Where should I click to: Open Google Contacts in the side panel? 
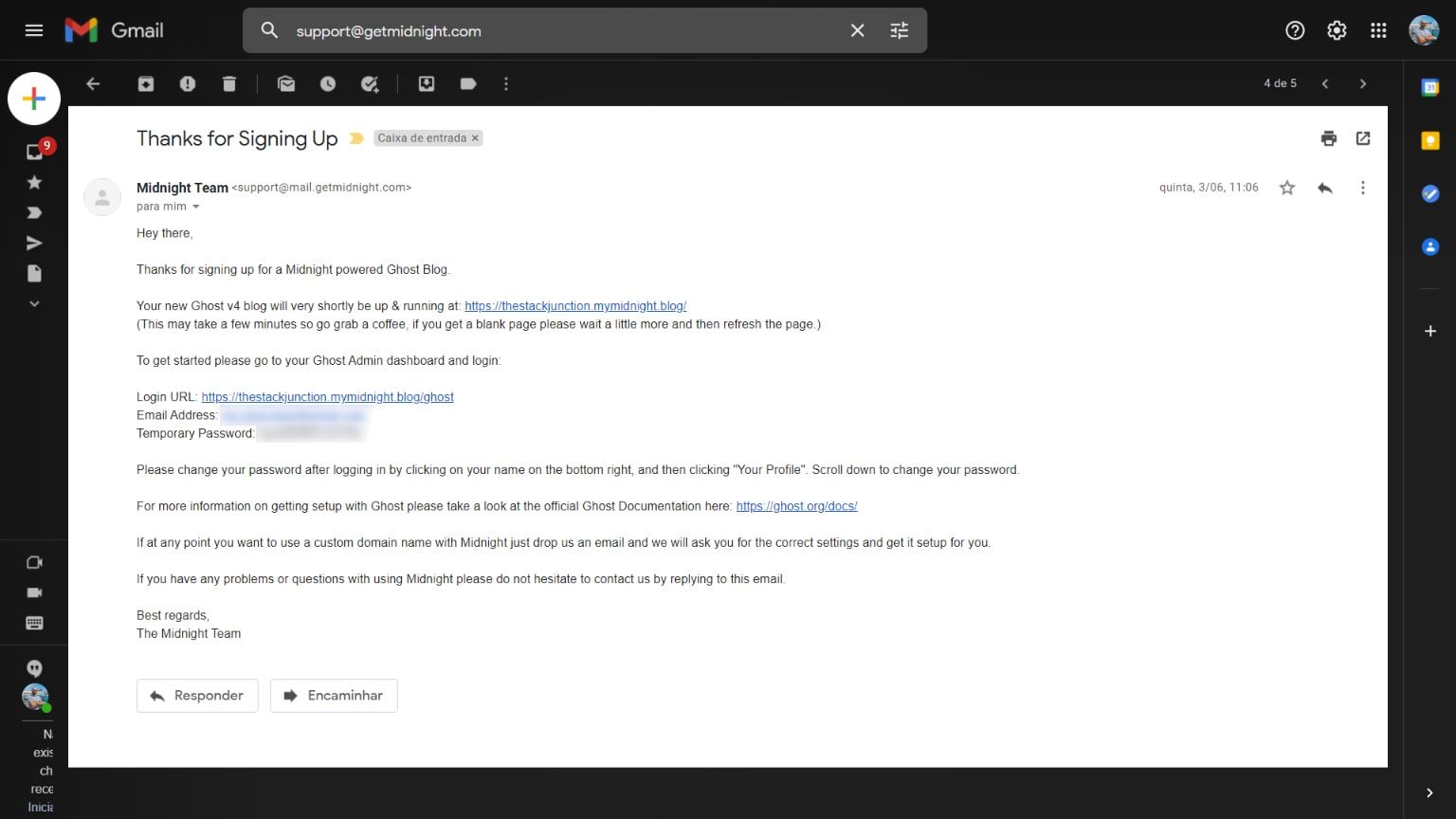(x=1430, y=246)
